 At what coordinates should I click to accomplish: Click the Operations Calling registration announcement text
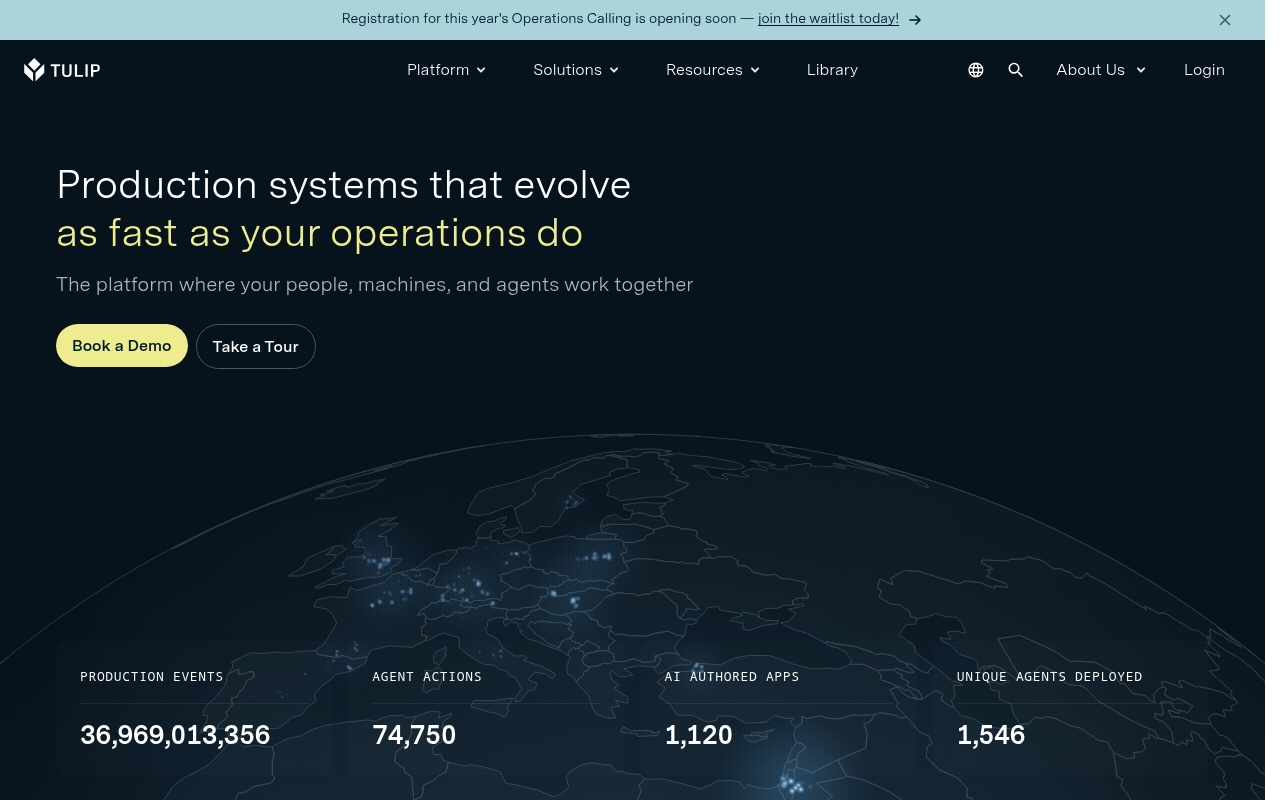point(547,19)
